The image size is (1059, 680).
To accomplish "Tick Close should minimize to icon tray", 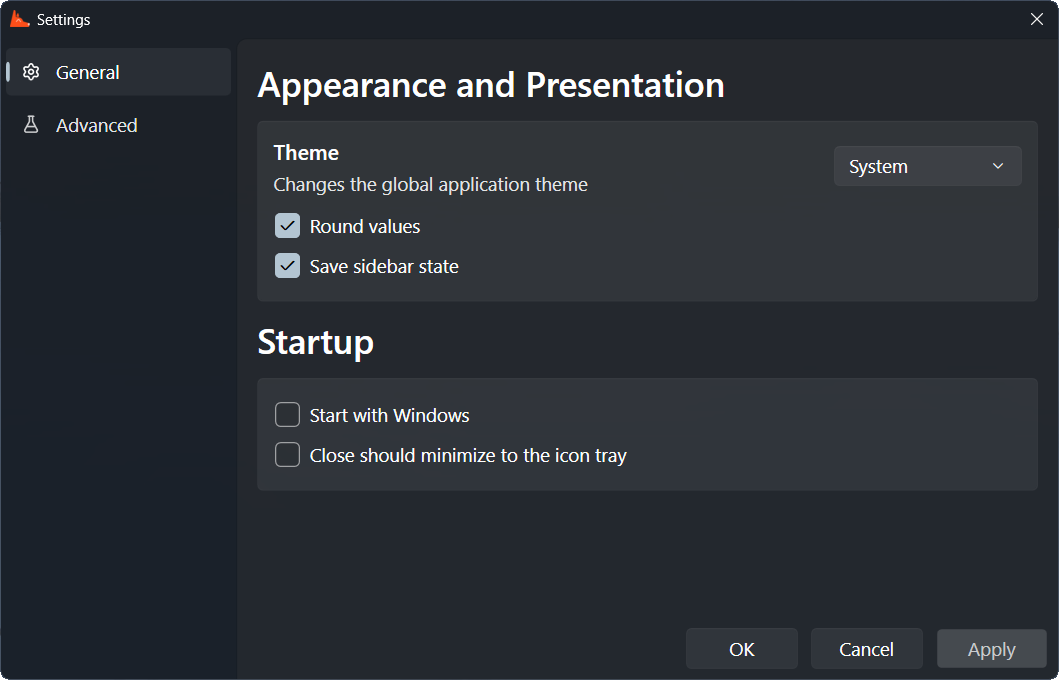I will pyautogui.click(x=287, y=454).
